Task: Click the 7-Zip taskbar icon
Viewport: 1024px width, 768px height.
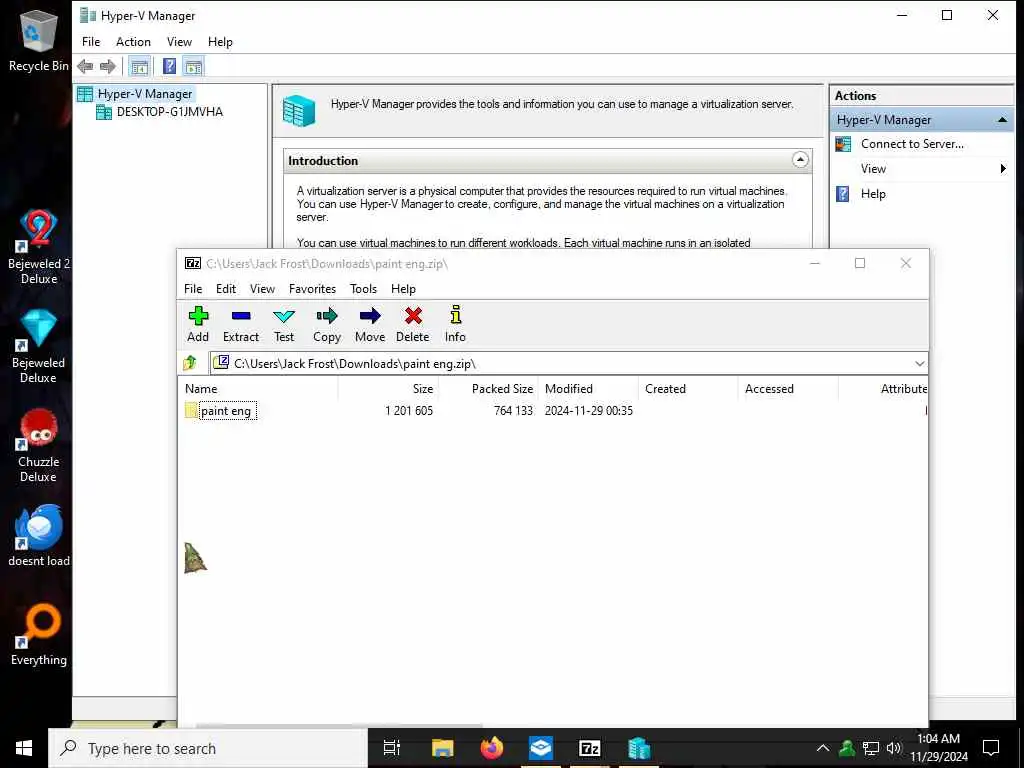Action: (x=590, y=748)
